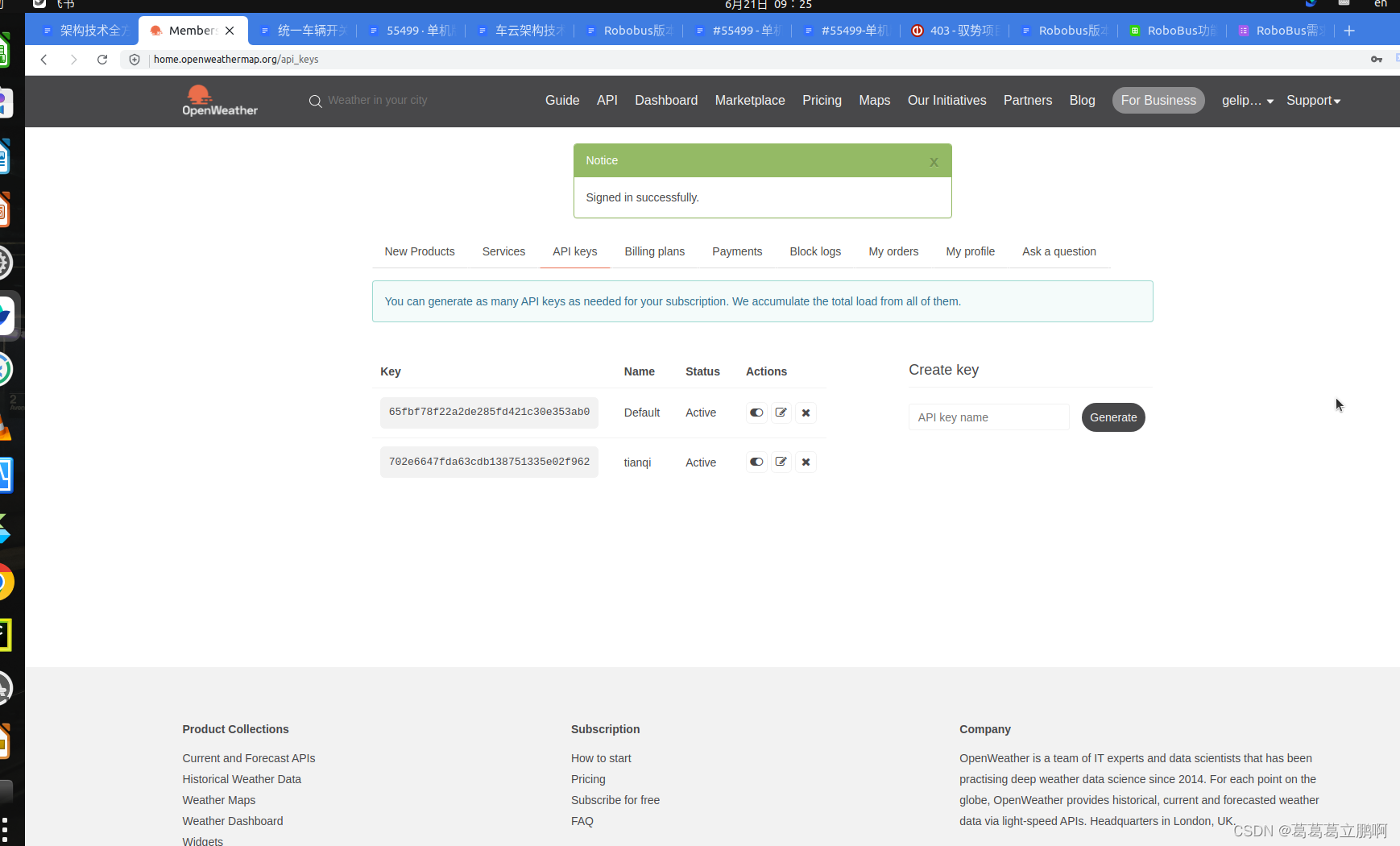Image resolution: width=1400 pixels, height=846 pixels.
Task: Switch to the Payments tab
Action: coord(737,251)
